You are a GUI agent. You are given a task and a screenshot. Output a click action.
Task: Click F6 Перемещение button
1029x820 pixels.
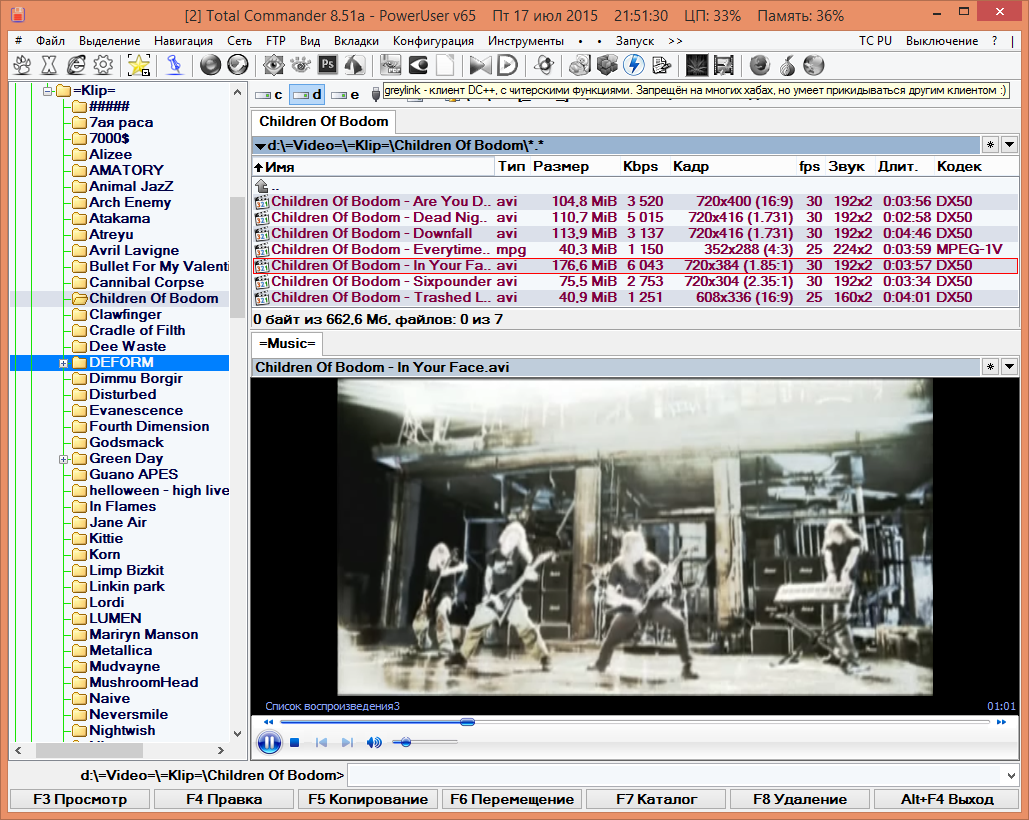click(512, 799)
